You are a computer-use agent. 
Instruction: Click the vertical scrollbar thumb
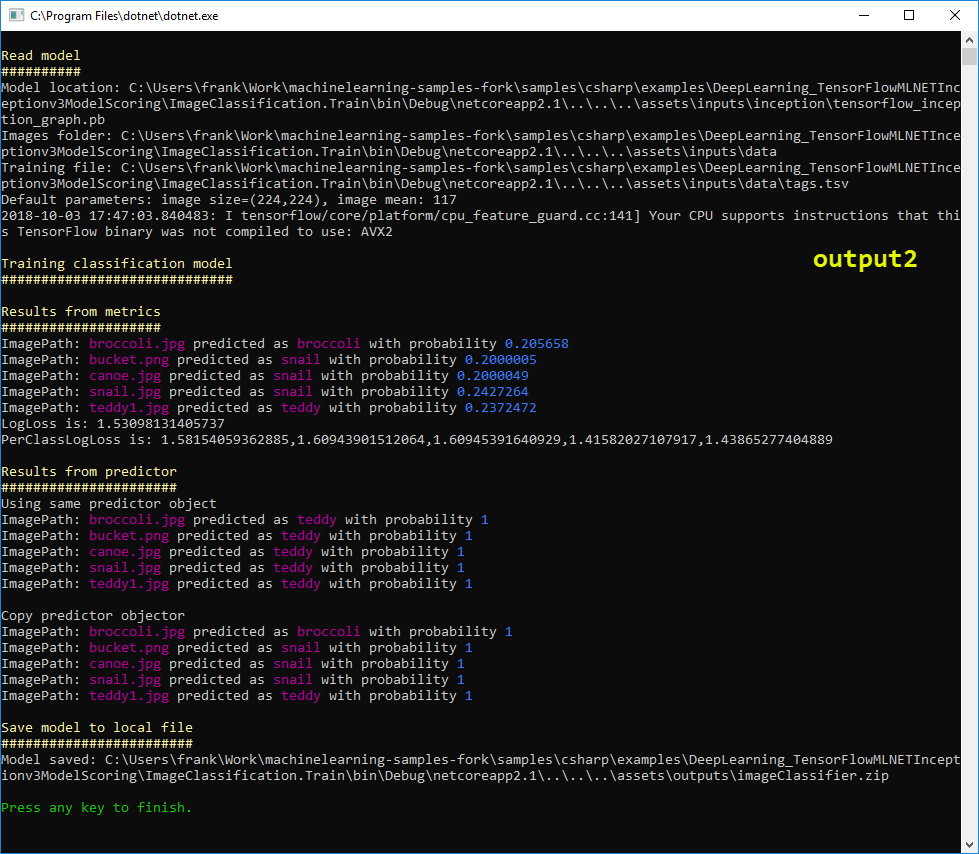coord(969,57)
